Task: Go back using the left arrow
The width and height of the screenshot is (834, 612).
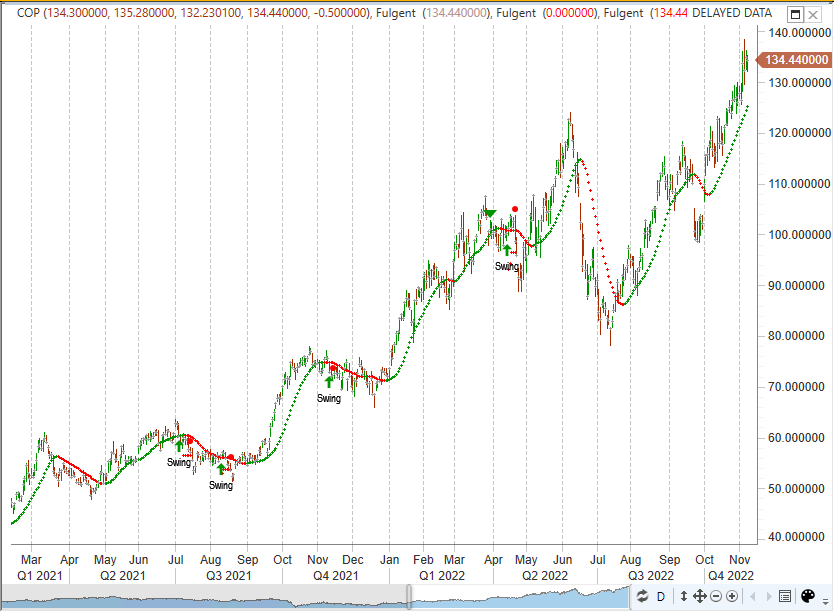Action: tap(753, 597)
